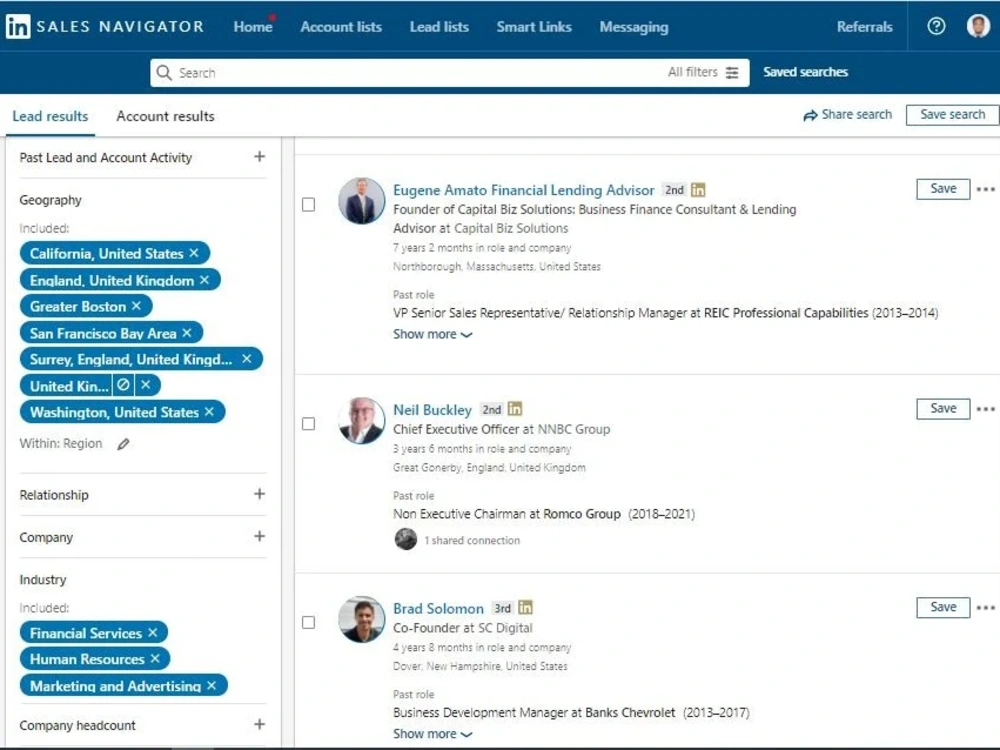Save the lead Eugene Amato
Viewport: 1000px width, 750px height.
click(x=943, y=189)
